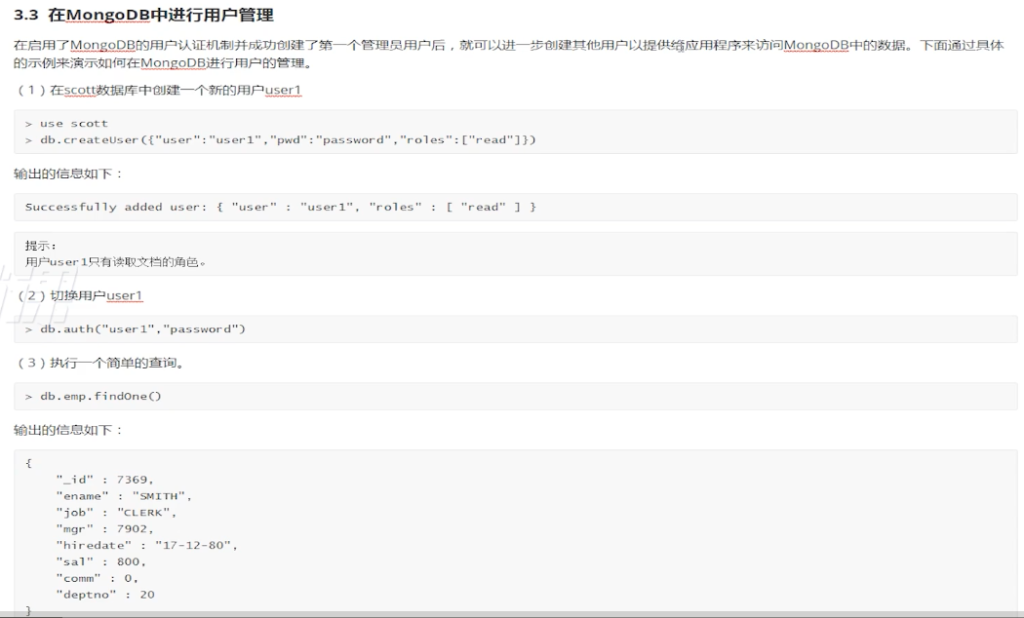Screen dimensions: 1024x618
Task: Click the note "用户user1只有读取文档的角色。"
Action: point(116,262)
